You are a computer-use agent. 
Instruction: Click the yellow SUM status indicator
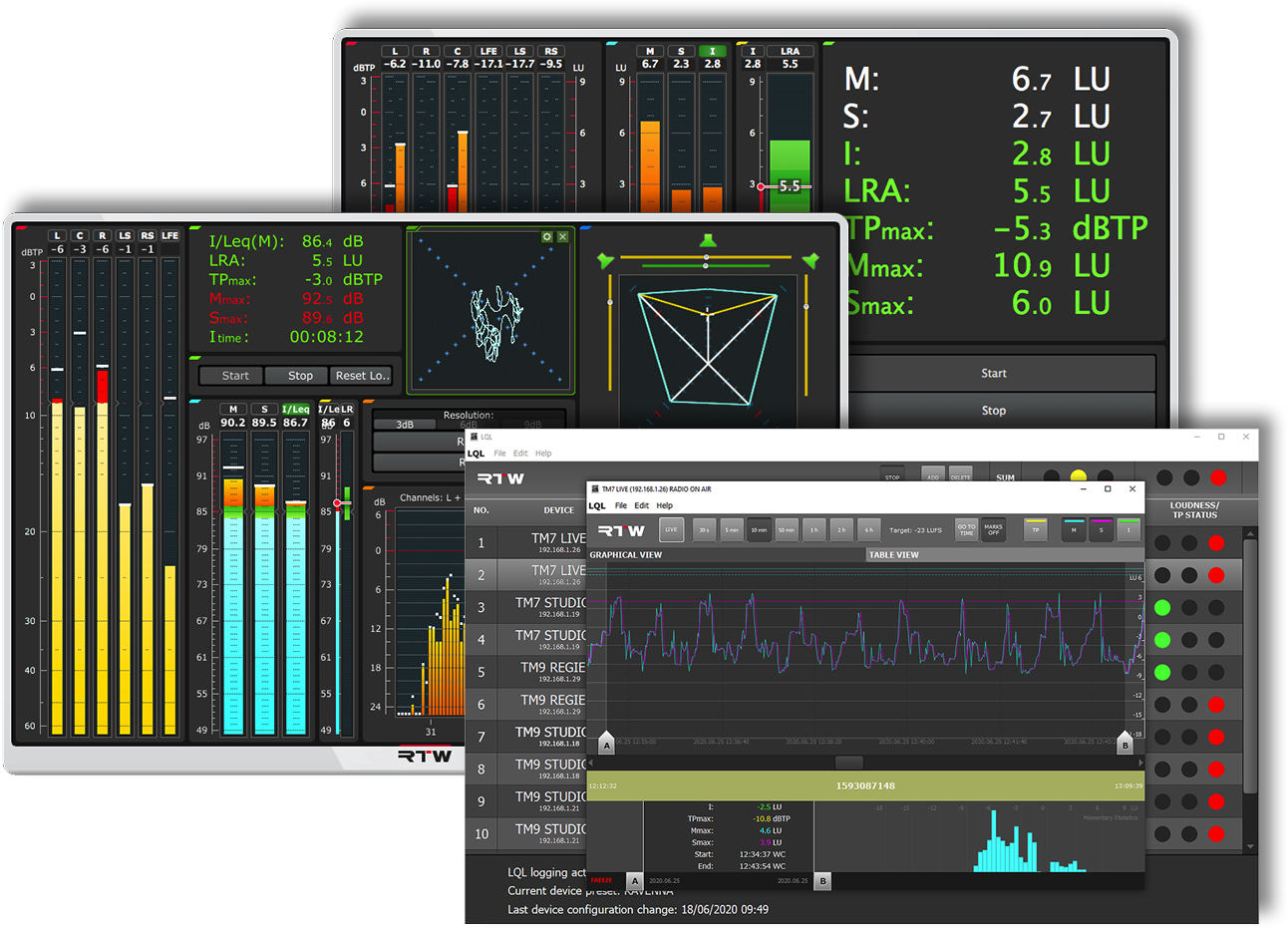click(x=1078, y=477)
